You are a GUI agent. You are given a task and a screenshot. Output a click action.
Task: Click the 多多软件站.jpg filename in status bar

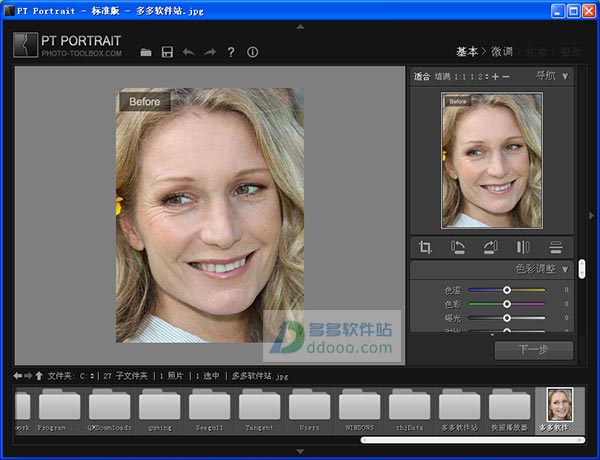coord(260,376)
